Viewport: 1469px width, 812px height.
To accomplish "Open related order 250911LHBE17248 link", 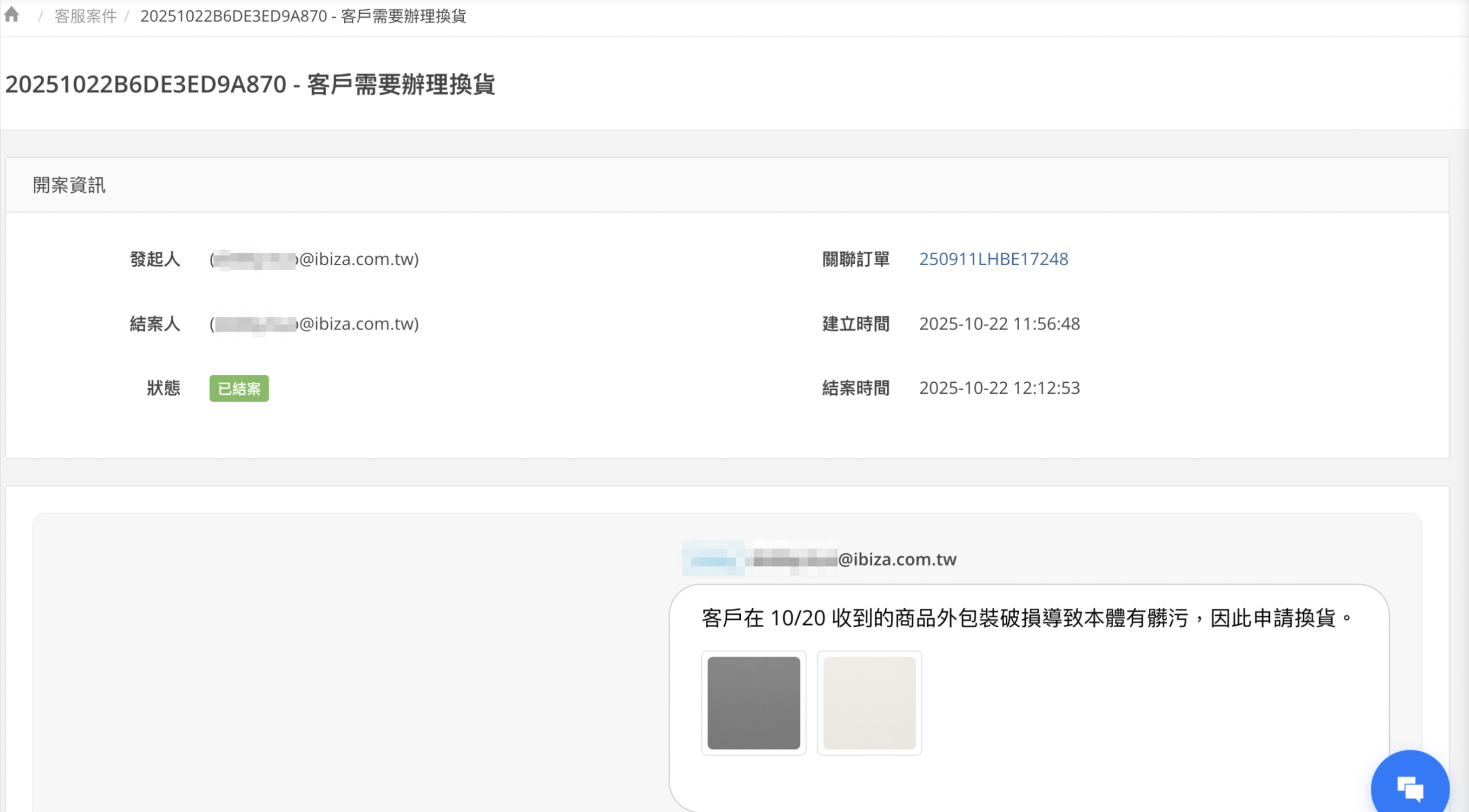I will [993, 259].
